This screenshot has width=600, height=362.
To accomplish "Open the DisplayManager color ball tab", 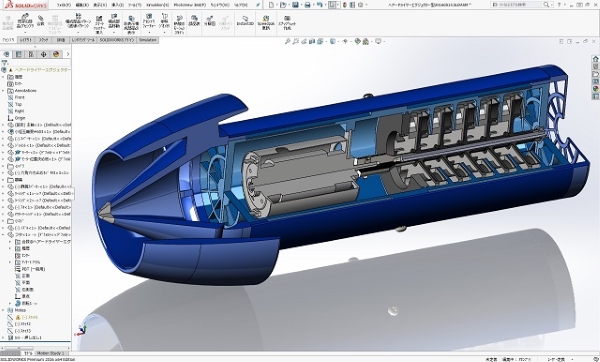I will (56, 54).
